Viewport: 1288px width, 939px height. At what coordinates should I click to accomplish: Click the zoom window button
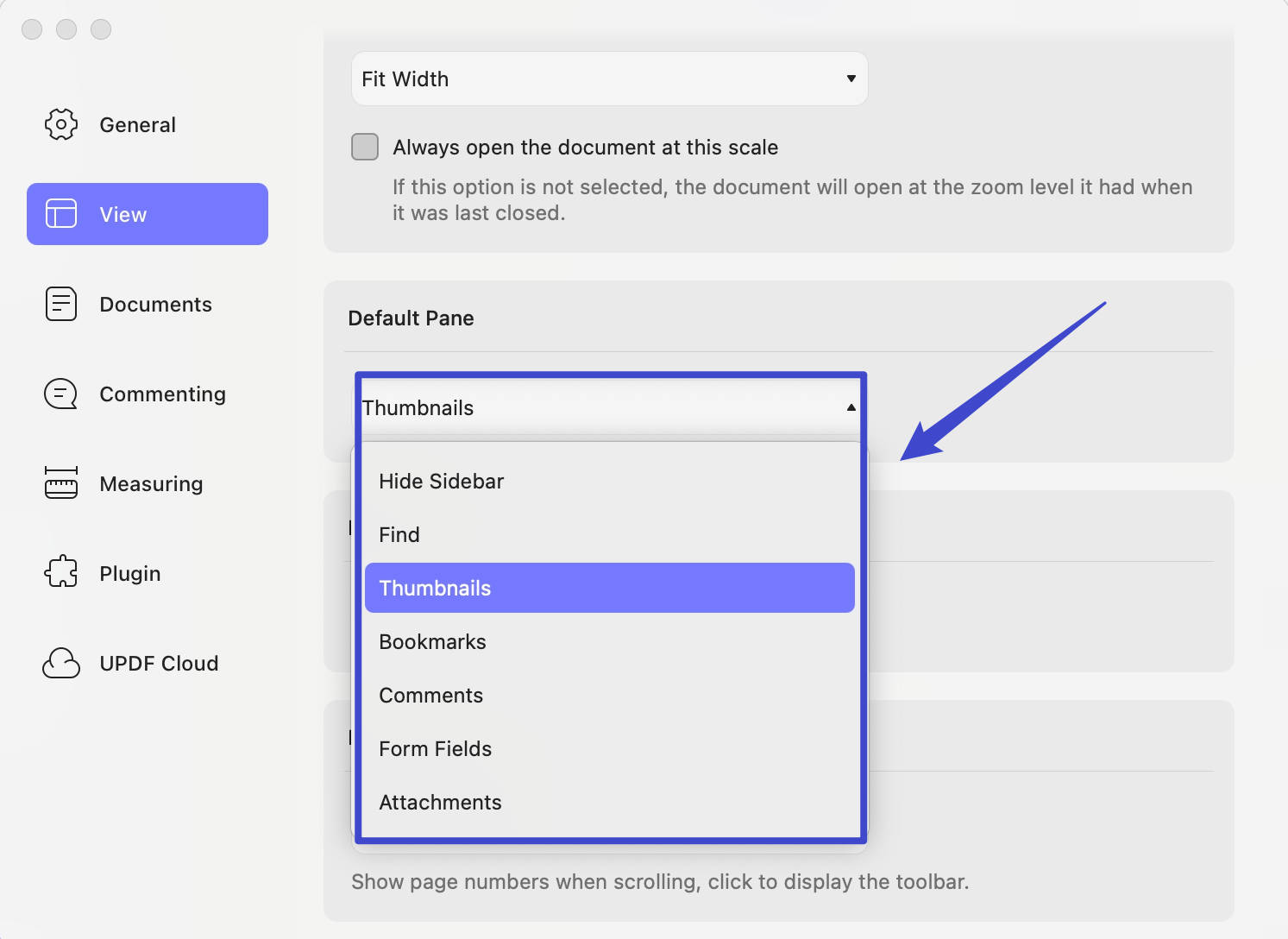pyautogui.click(x=101, y=29)
